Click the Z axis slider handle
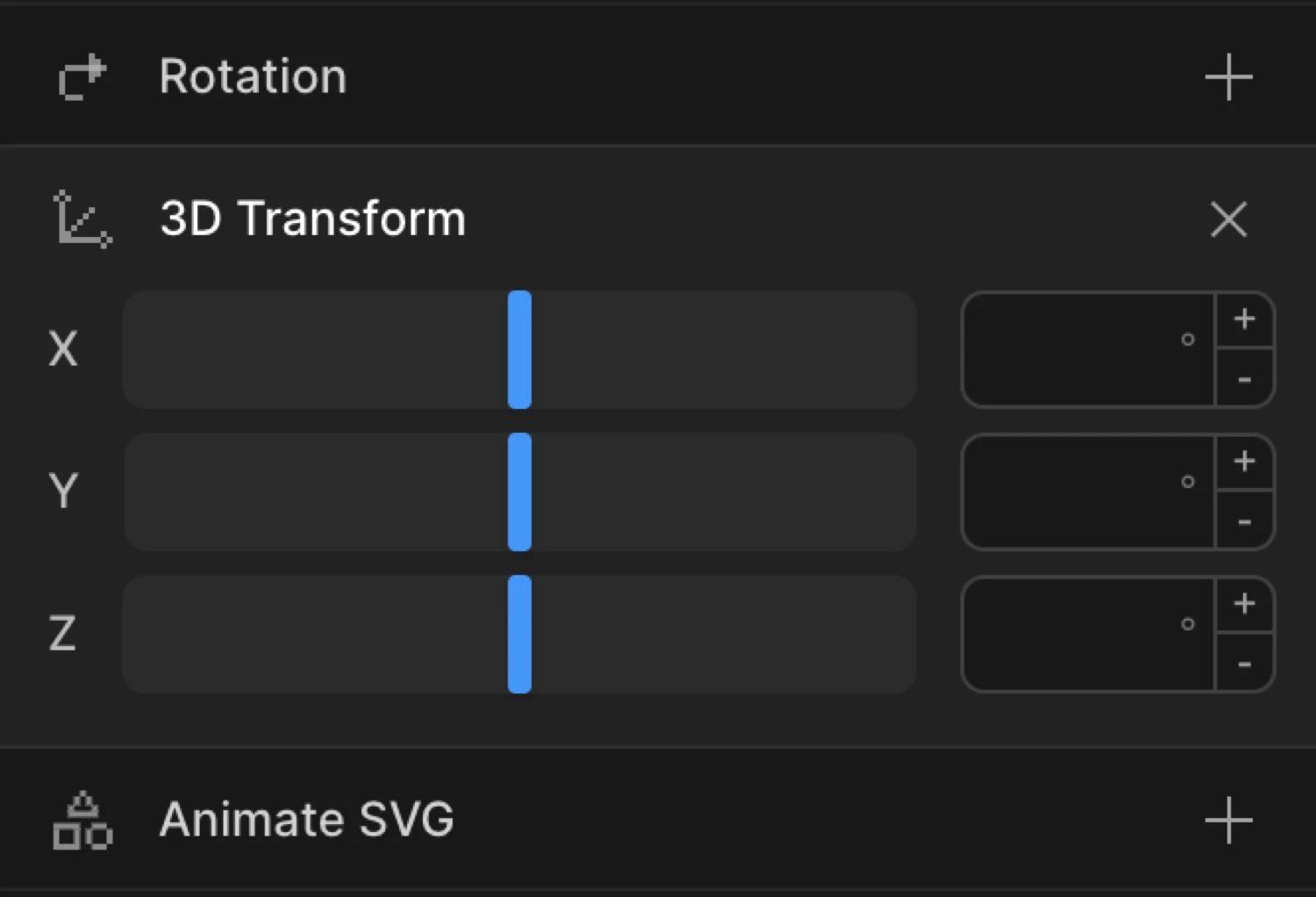Viewport: 1316px width, 897px height. pos(519,634)
